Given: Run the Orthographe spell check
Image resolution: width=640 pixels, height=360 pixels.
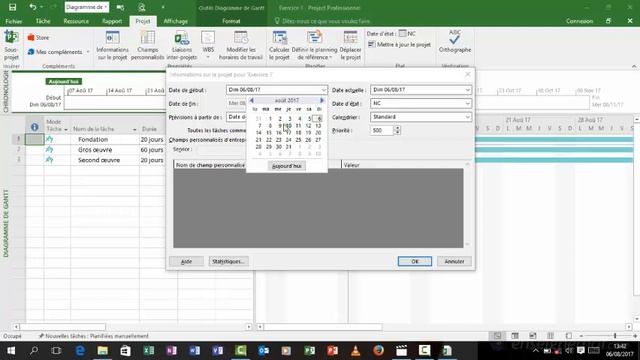Looking at the screenshot, I should [x=455, y=41].
